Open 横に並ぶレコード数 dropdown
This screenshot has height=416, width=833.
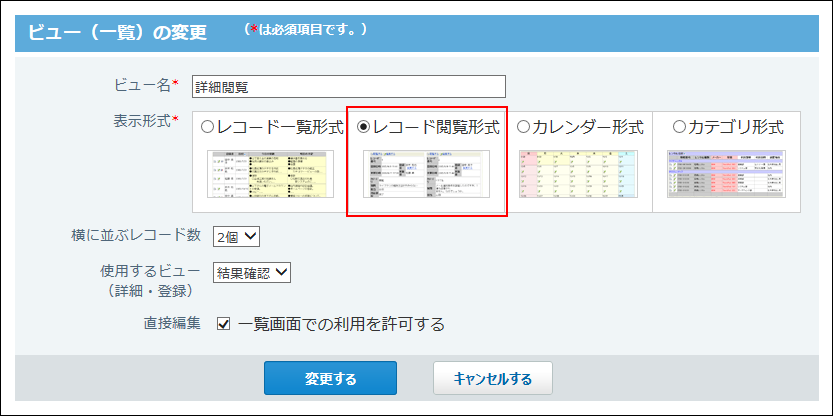pyautogui.click(x=236, y=237)
